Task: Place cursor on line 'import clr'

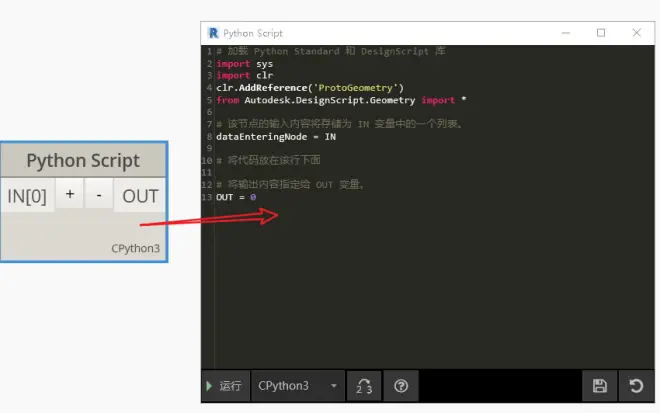Action: (x=245, y=76)
